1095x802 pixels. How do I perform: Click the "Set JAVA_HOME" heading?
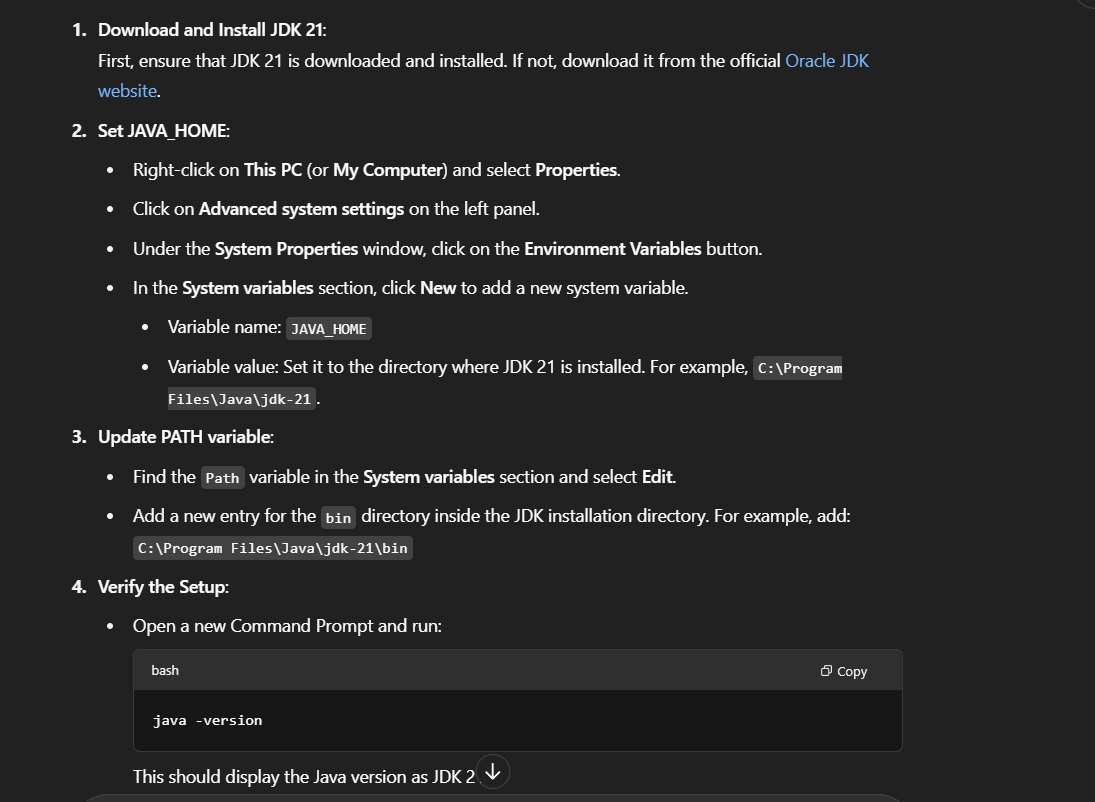[x=163, y=131]
